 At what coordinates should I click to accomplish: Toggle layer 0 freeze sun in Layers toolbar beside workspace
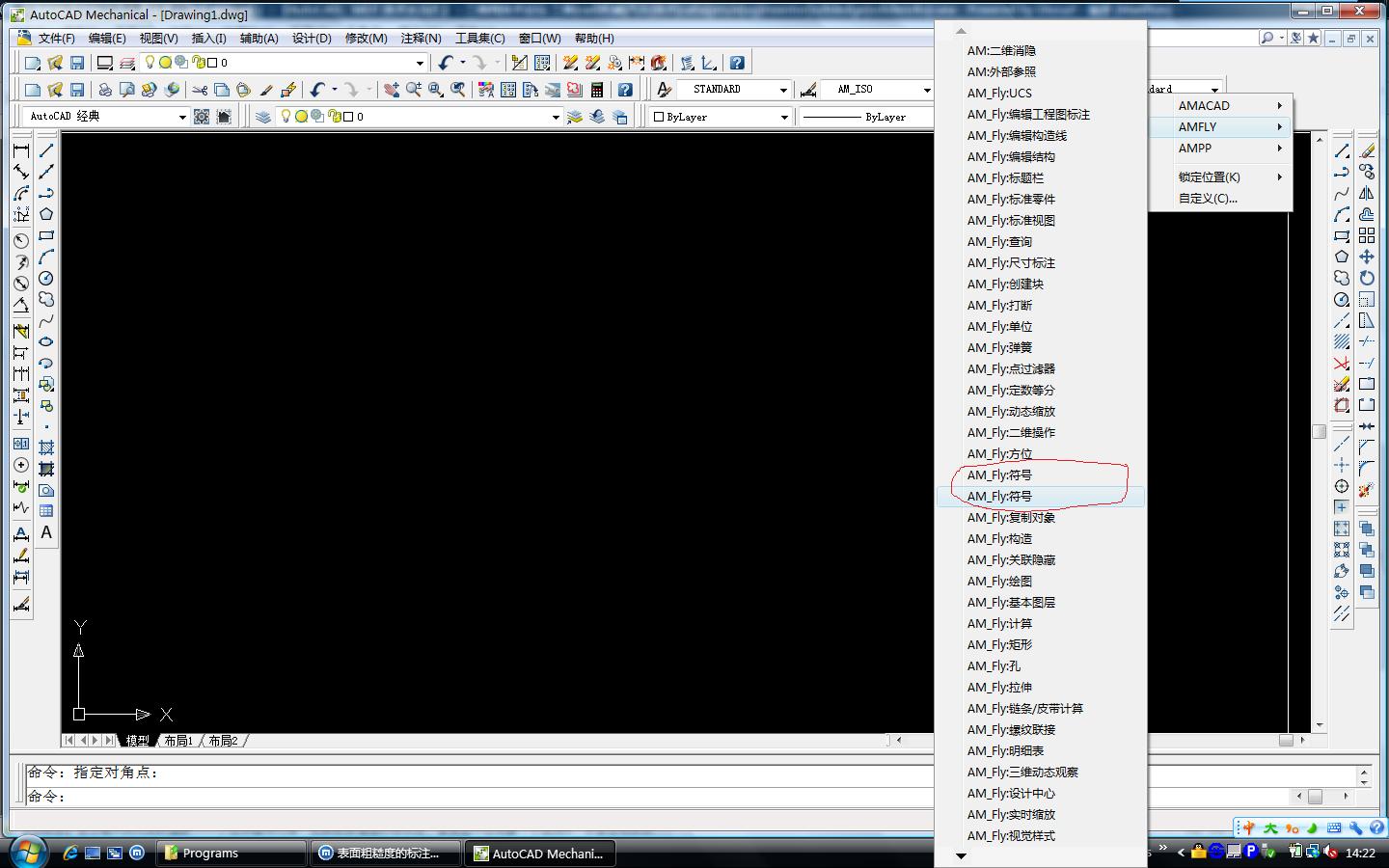[301, 117]
